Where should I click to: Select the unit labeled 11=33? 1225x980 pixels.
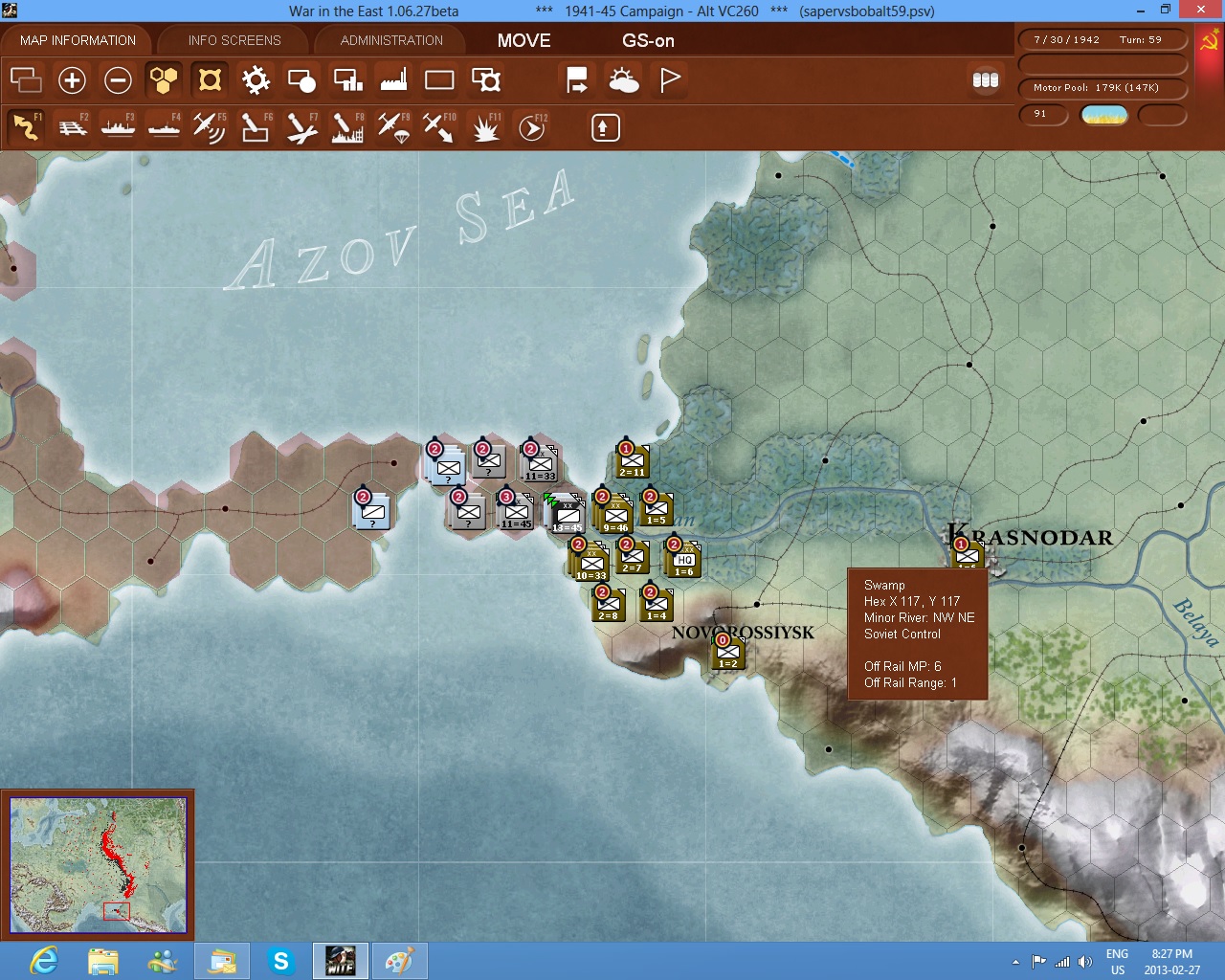click(539, 462)
